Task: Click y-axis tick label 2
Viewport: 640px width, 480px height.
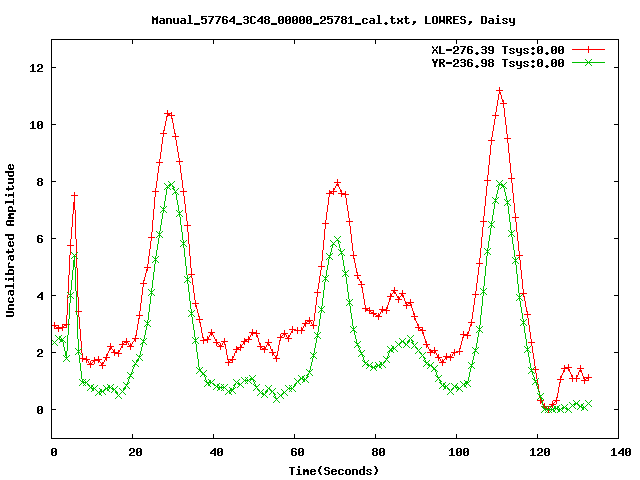Action: 40,353
